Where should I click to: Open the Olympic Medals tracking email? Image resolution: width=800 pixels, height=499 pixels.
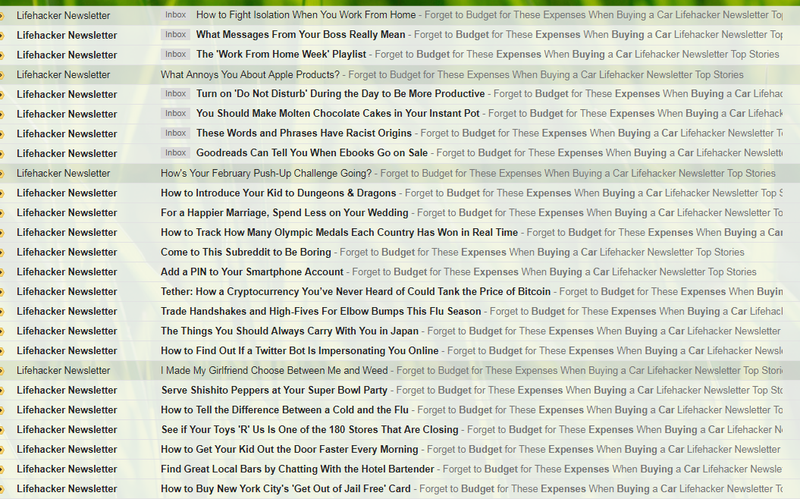point(339,233)
